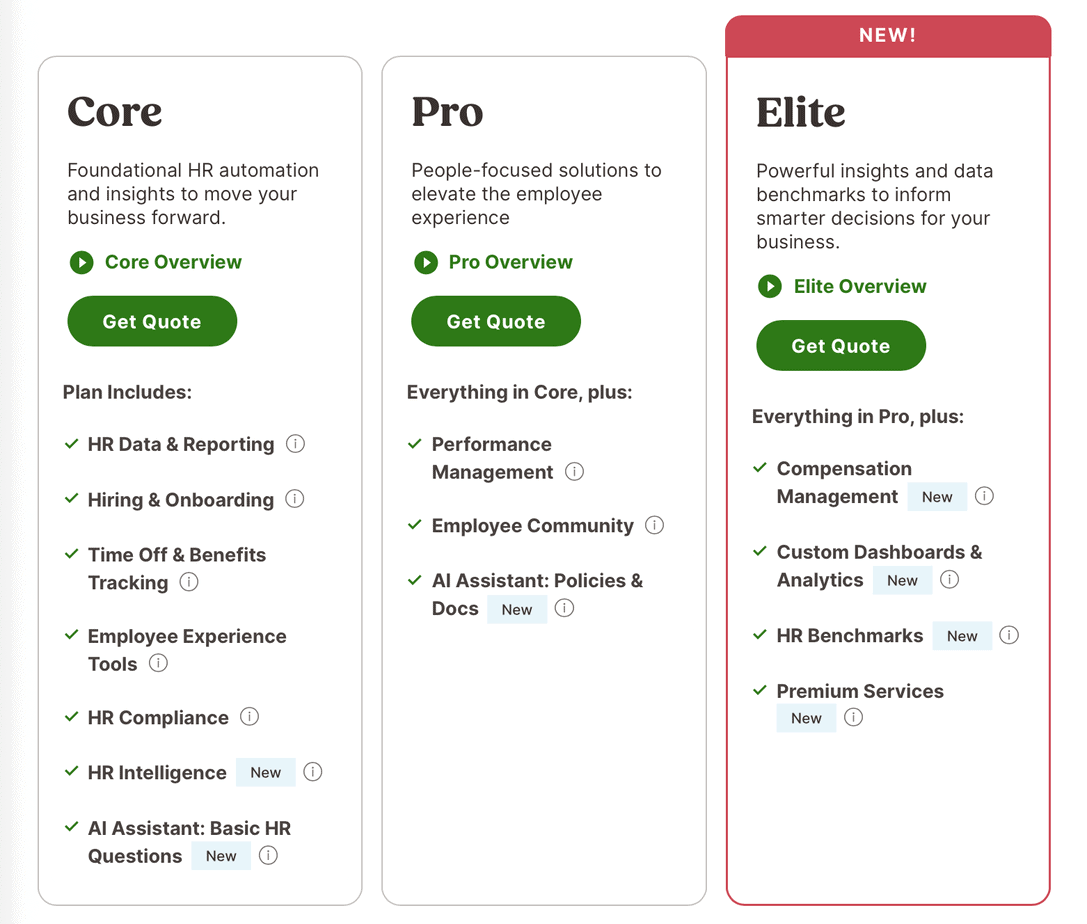Open info icon beside Premium Services
This screenshot has width=1087, height=924.
pos(853,717)
